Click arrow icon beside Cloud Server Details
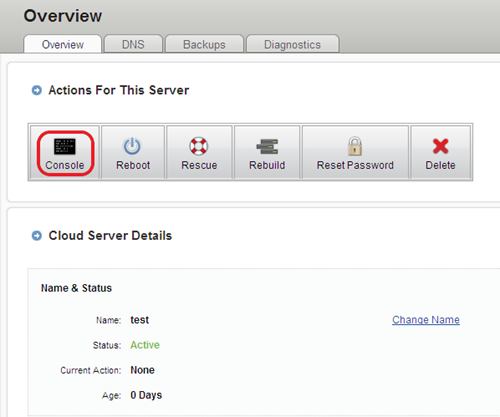The image size is (500, 417). (x=37, y=236)
